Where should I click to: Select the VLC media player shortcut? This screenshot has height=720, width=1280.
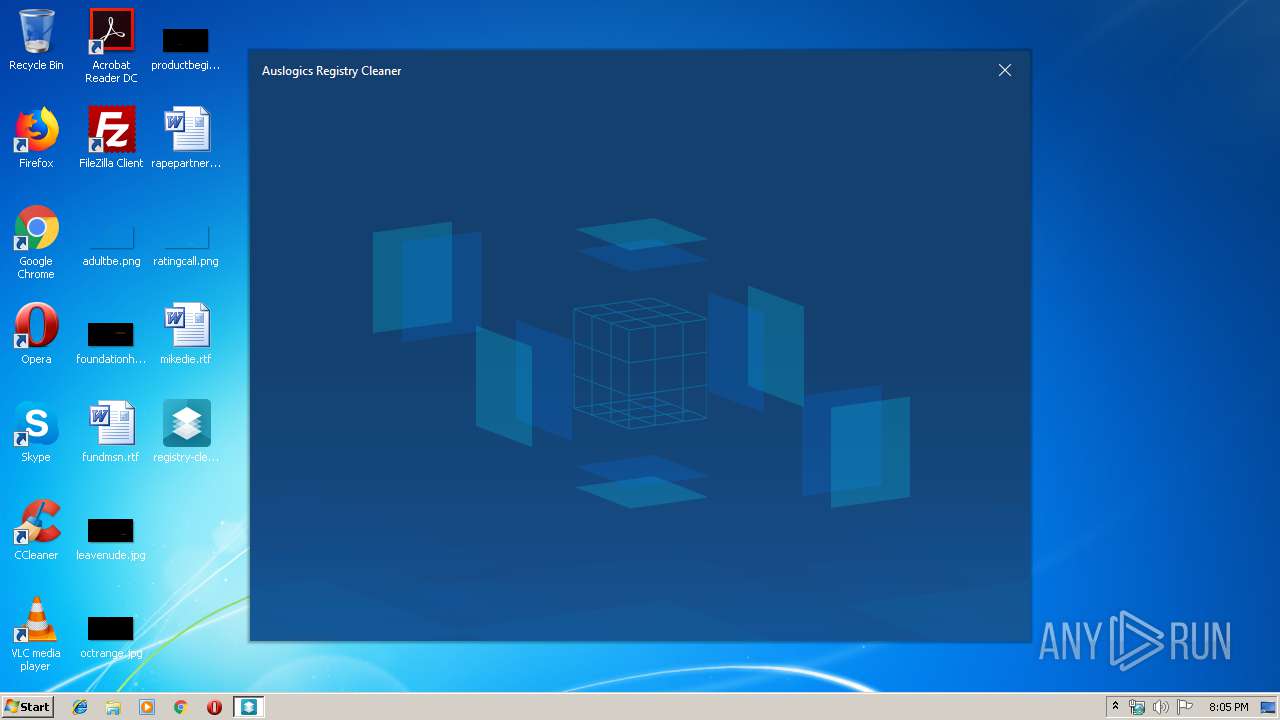36,634
